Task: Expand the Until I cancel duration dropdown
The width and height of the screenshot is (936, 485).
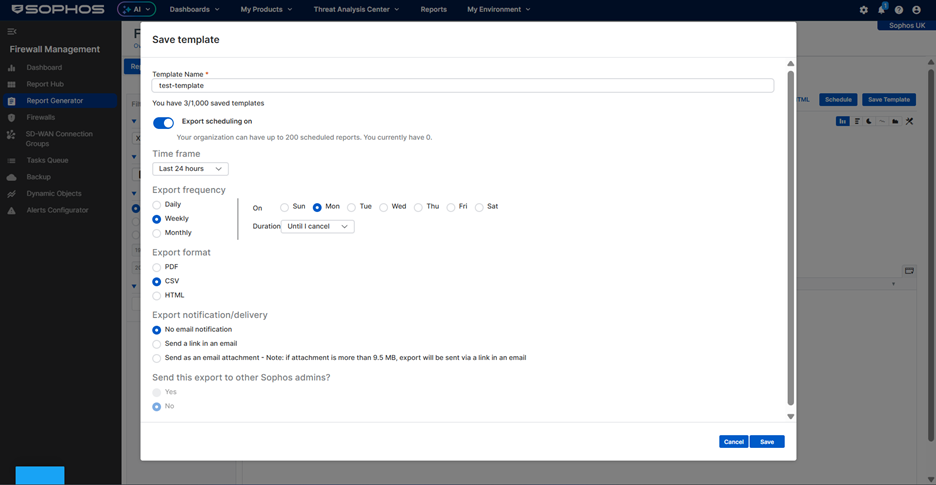Action: 317,227
